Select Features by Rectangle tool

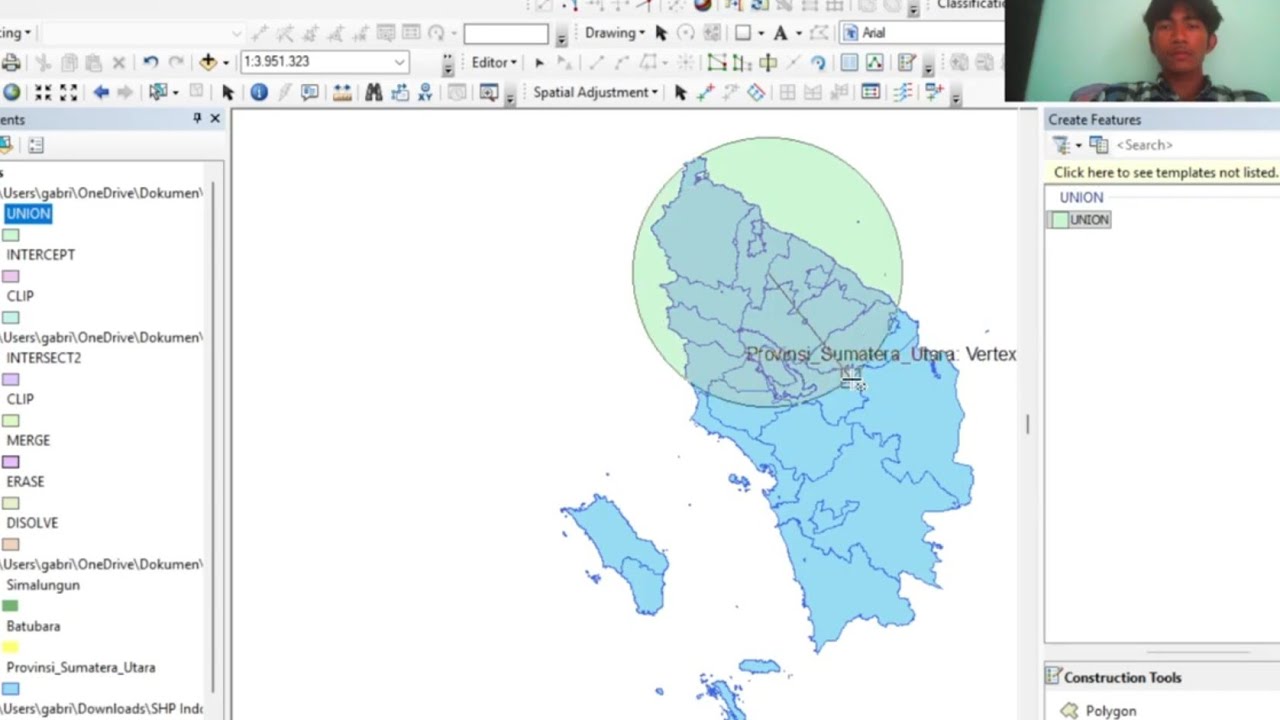[158, 92]
